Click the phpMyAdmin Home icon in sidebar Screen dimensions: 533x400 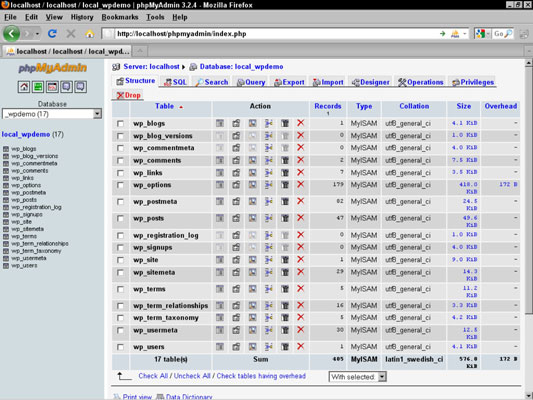pyautogui.click(x=24, y=87)
